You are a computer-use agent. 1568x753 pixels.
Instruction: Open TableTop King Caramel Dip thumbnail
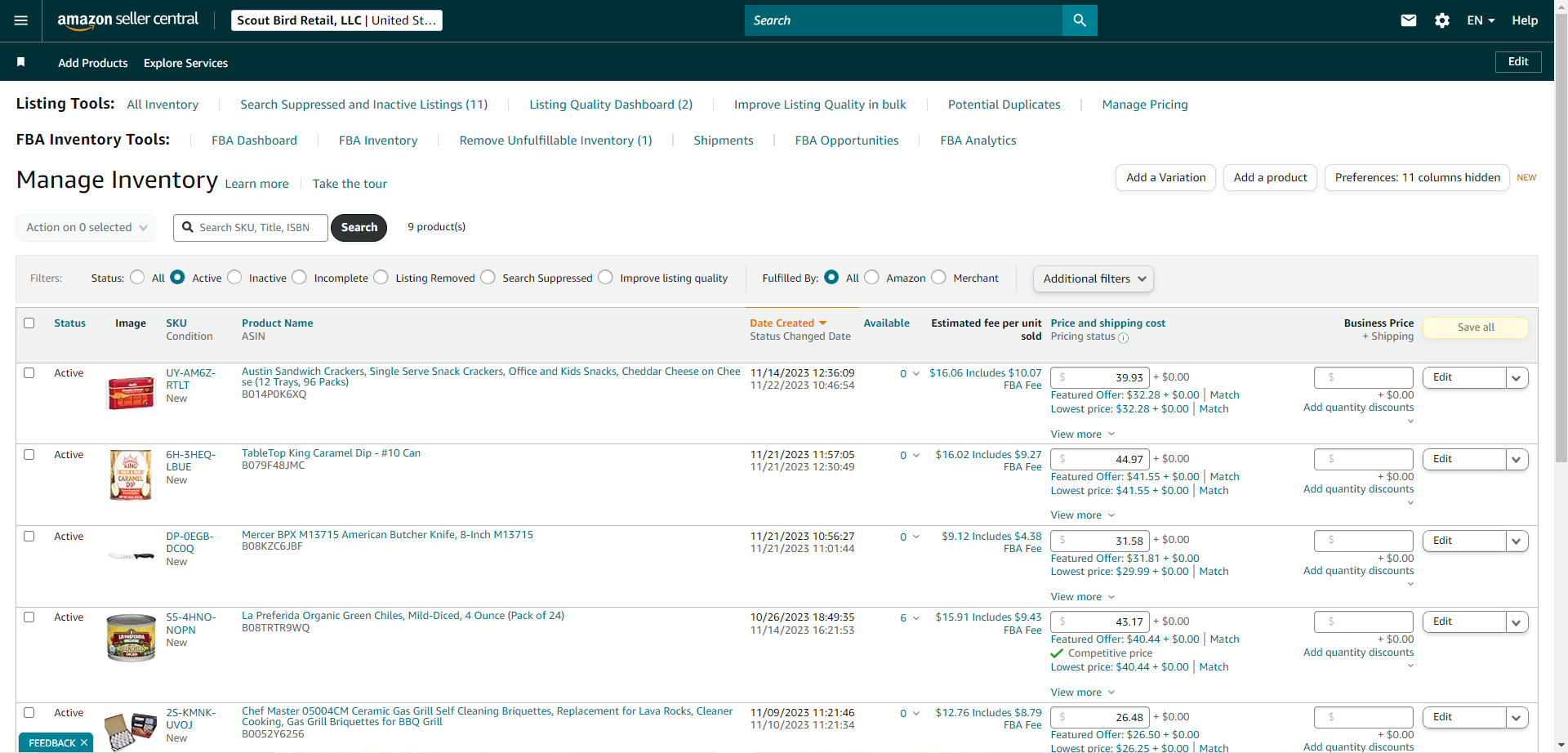131,475
